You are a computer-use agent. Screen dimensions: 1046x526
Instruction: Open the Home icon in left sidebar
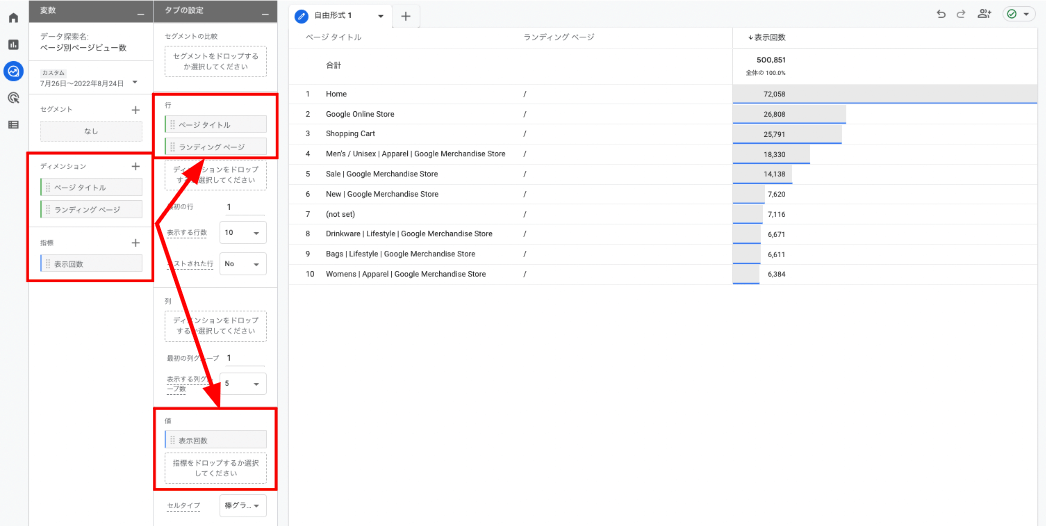13,18
